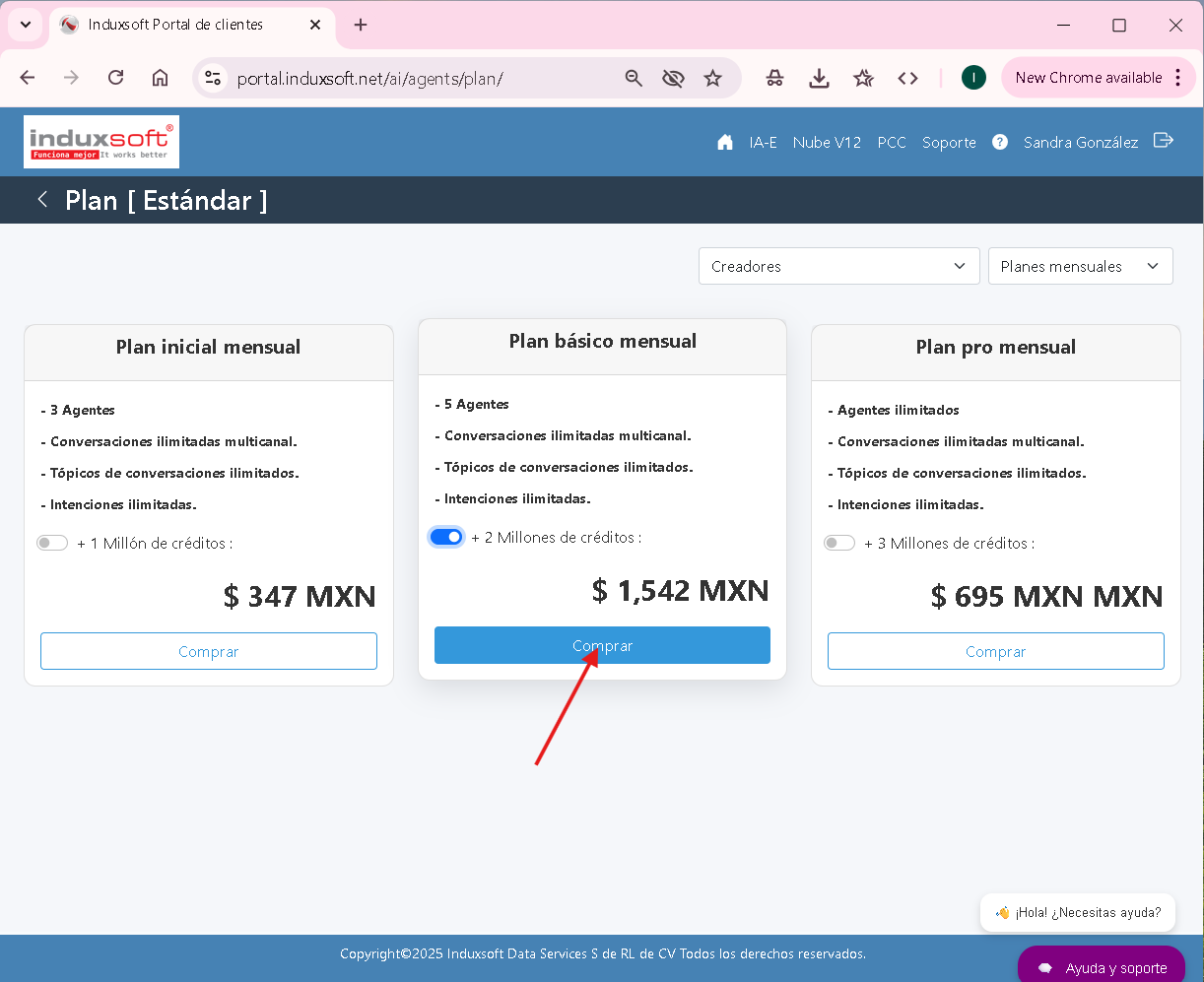Click the Induxsoft logo
Screen dimensions: 1204x982
[x=101, y=142]
